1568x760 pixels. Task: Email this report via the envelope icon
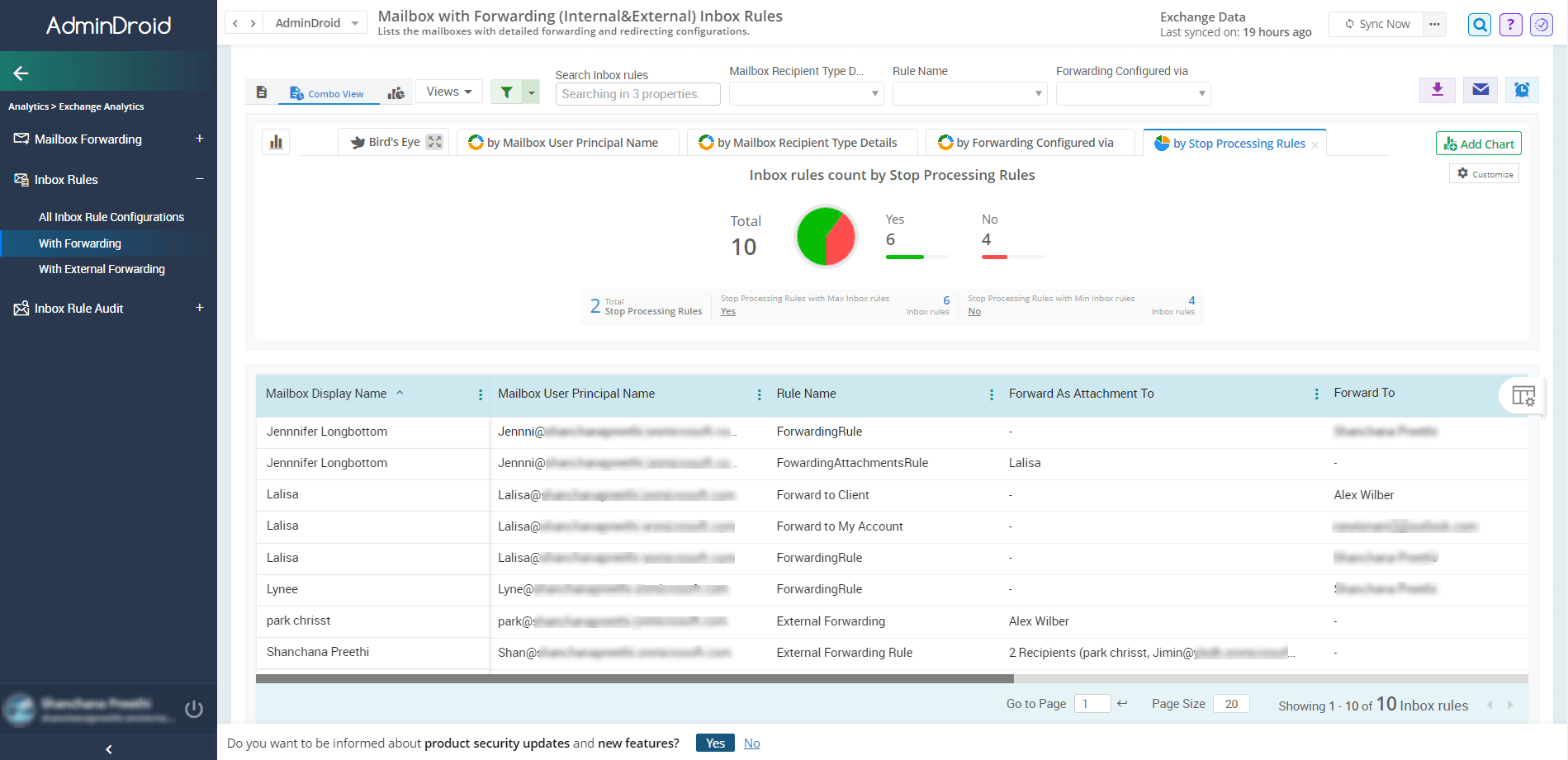(1480, 90)
